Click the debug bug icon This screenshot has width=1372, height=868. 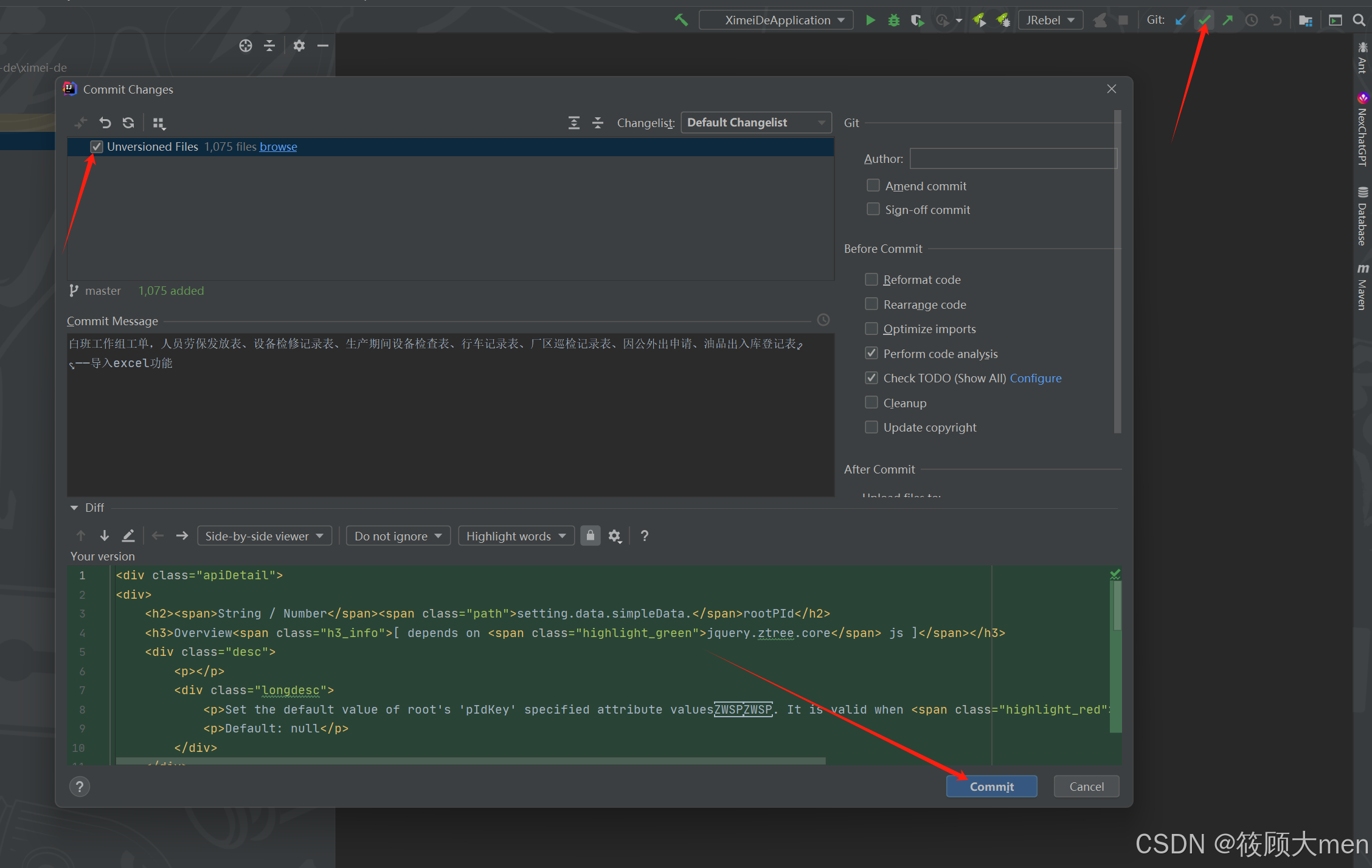coord(893,20)
